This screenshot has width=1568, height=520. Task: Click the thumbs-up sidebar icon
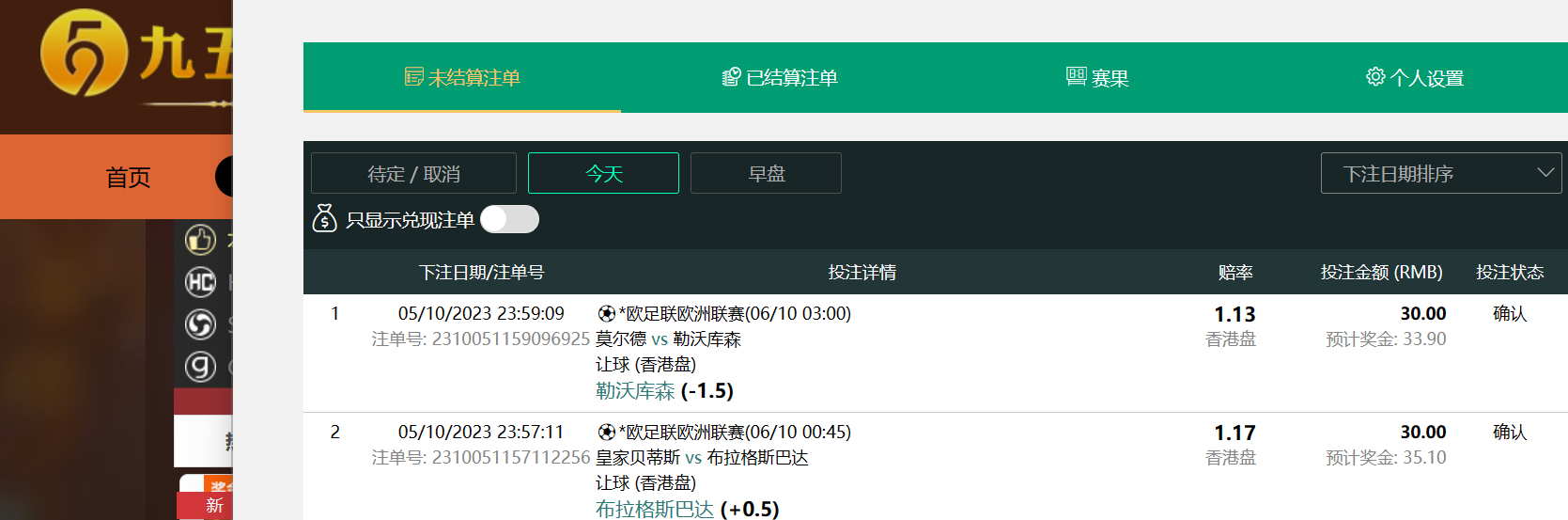200,240
